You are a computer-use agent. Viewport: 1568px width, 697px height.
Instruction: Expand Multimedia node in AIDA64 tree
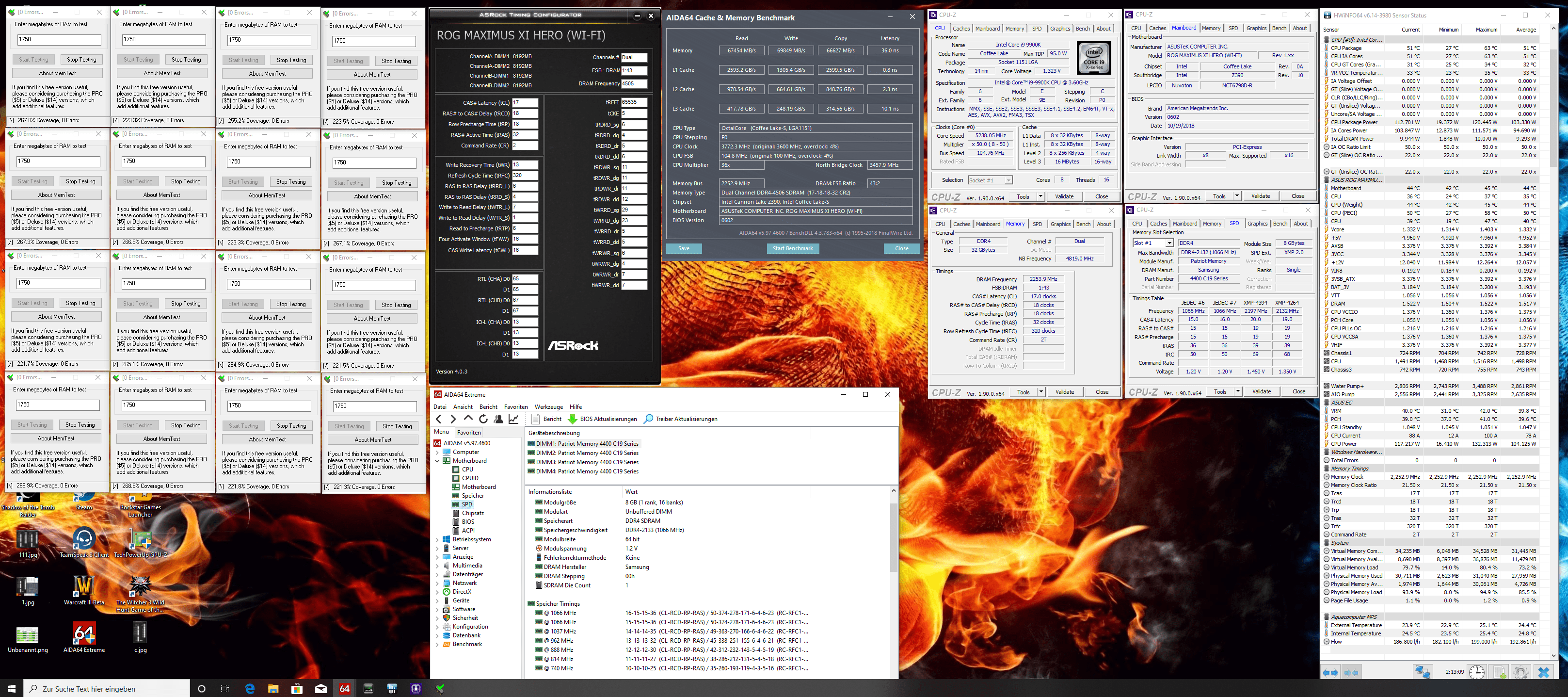coord(437,566)
